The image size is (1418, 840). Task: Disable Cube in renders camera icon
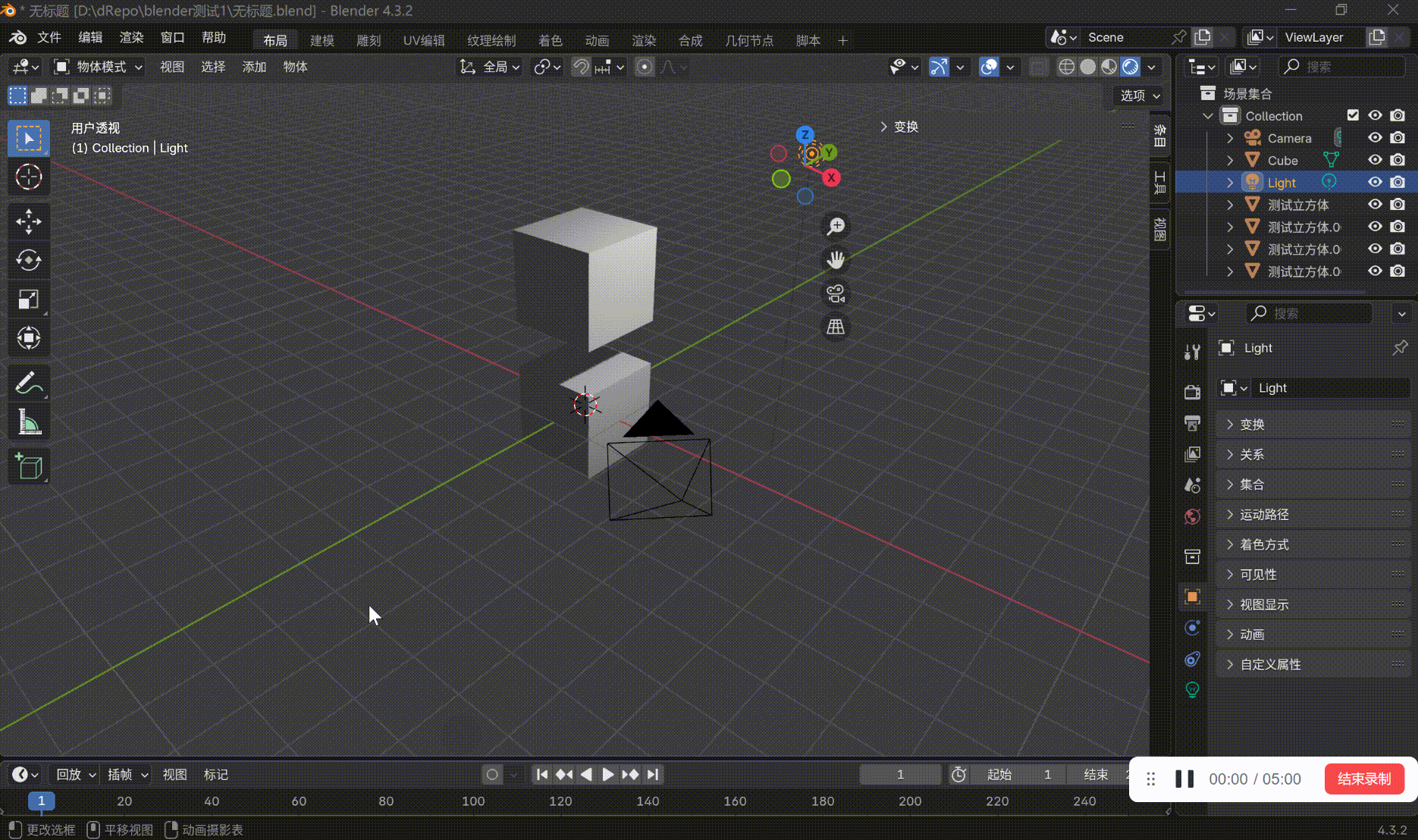point(1398,160)
